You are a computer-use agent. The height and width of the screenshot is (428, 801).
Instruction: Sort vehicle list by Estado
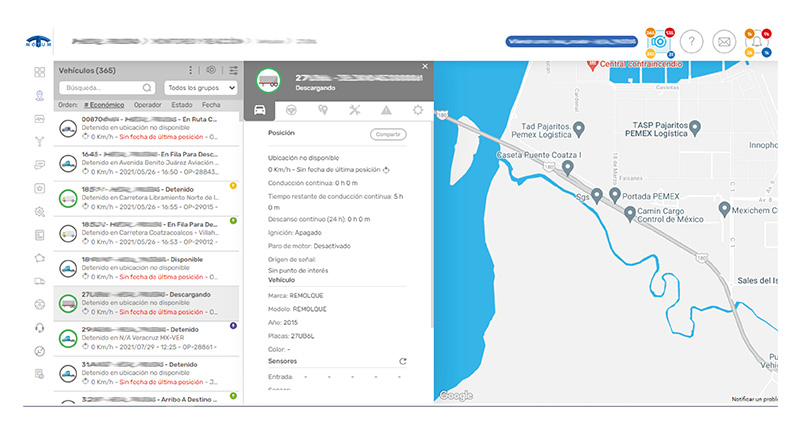182,105
